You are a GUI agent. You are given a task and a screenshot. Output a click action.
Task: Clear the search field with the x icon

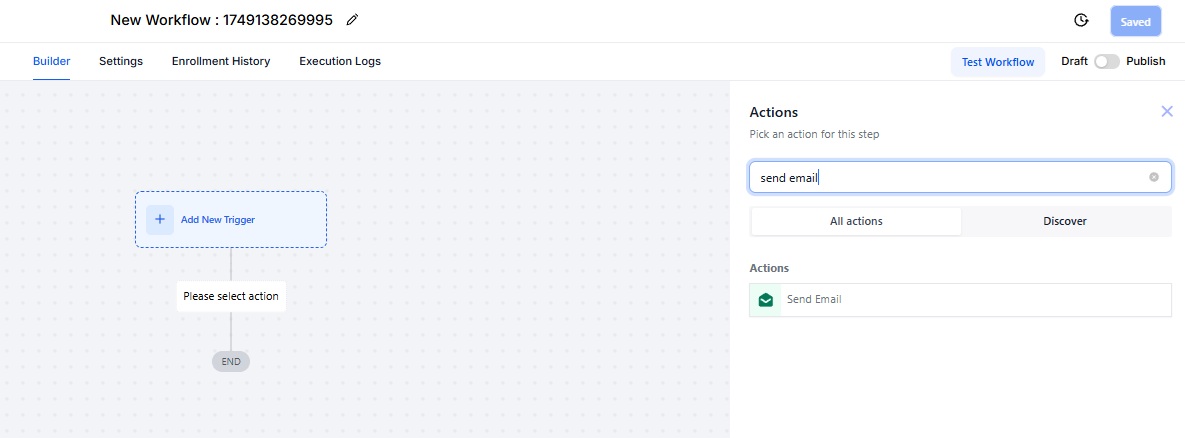[x=1153, y=177]
